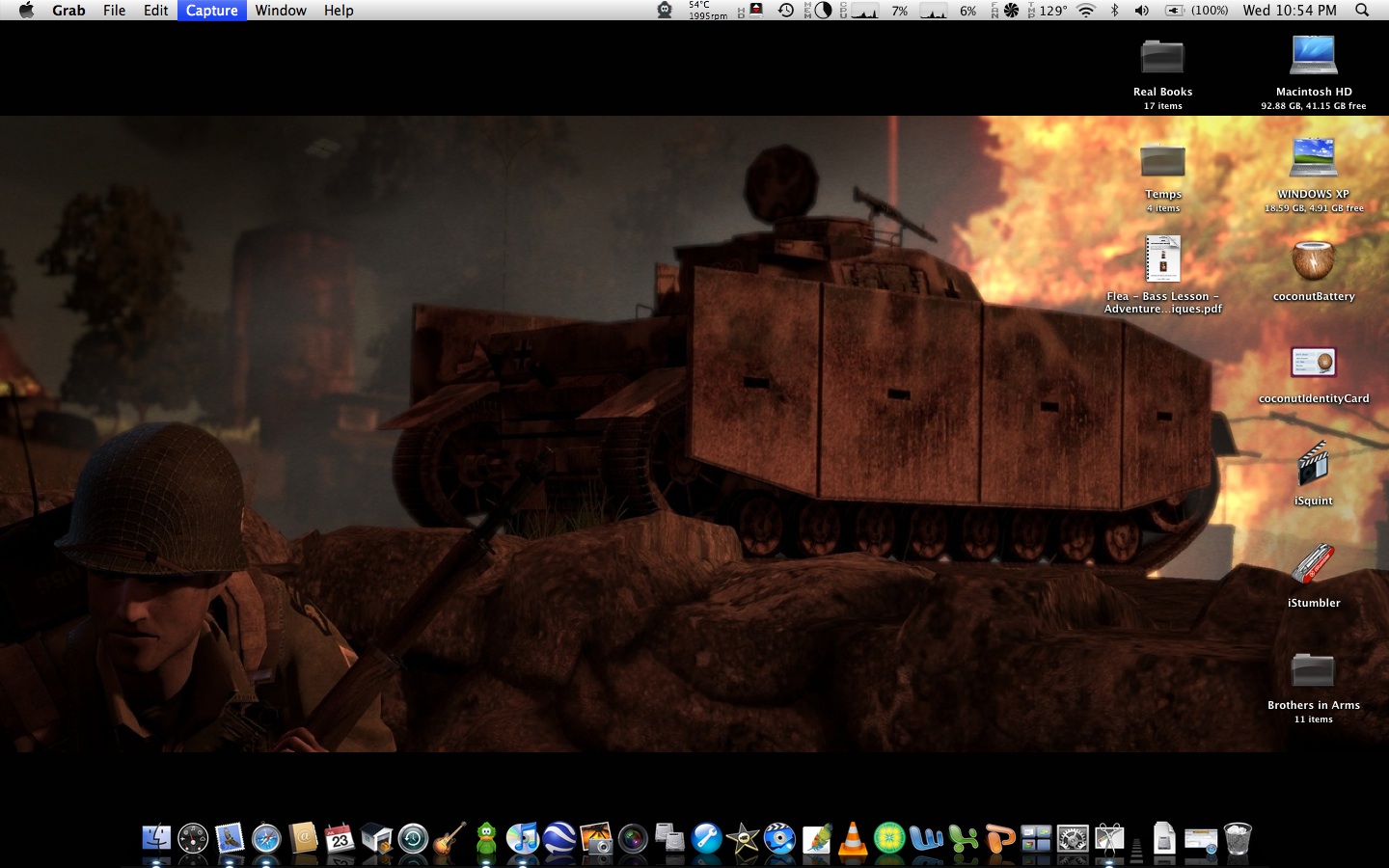Open the Apple menu
The width and height of the screenshot is (1389, 868).
tap(26, 10)
